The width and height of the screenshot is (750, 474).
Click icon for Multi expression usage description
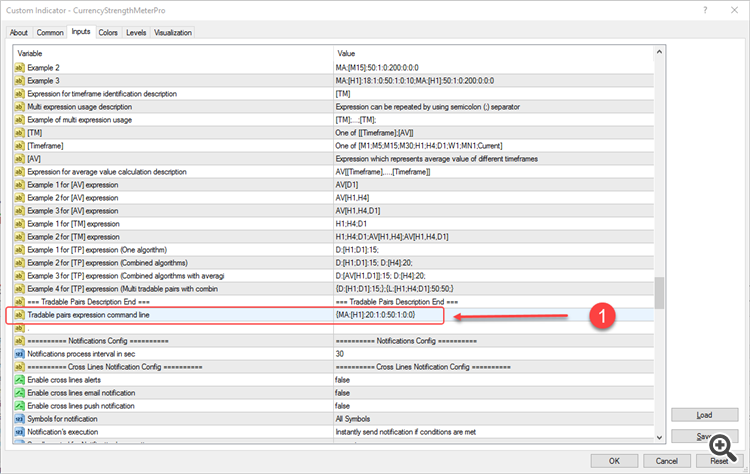(x=19, y=107)
